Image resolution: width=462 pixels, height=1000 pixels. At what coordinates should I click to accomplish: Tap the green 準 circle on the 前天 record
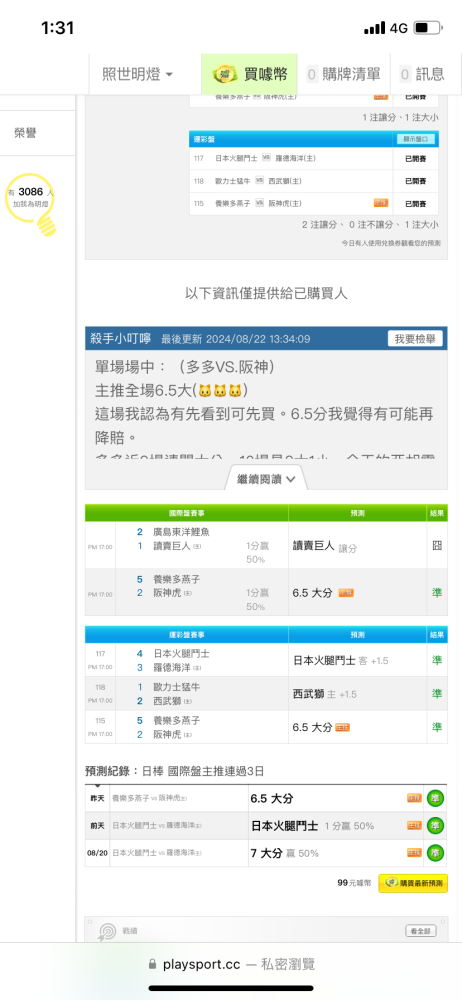tap(436, 825)
